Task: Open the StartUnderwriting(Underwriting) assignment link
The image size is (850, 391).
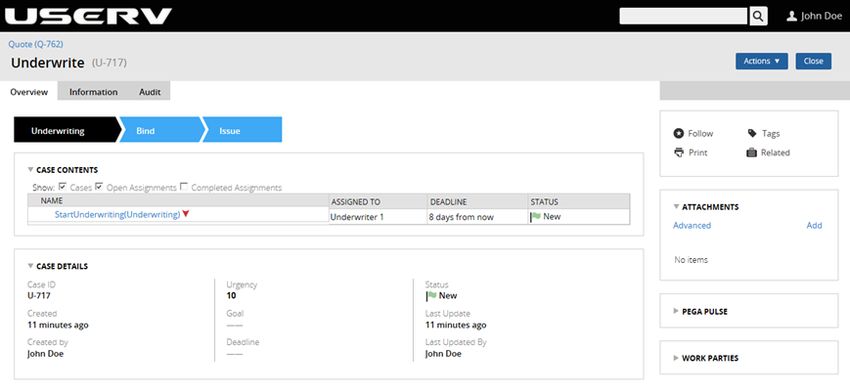Action: (x=117, y=215)
